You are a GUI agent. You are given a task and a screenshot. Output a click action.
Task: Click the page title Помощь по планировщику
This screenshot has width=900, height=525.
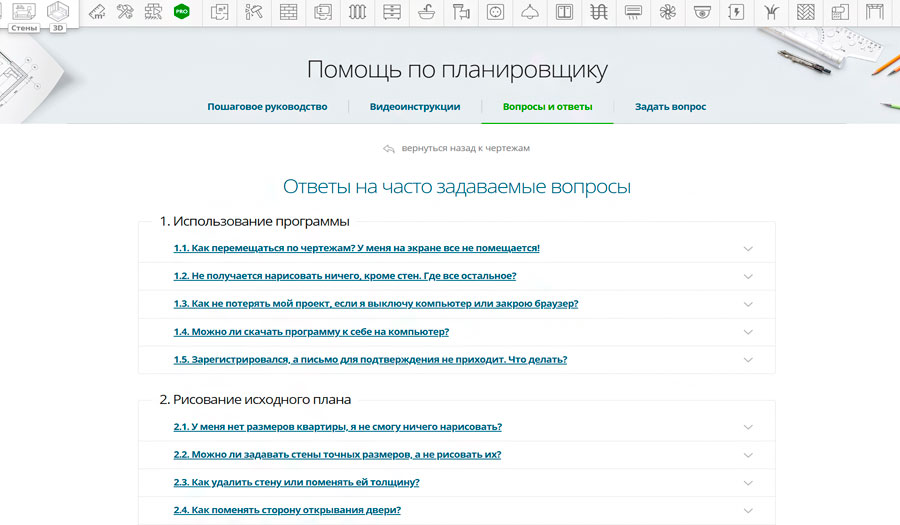(x=457, y=70)
